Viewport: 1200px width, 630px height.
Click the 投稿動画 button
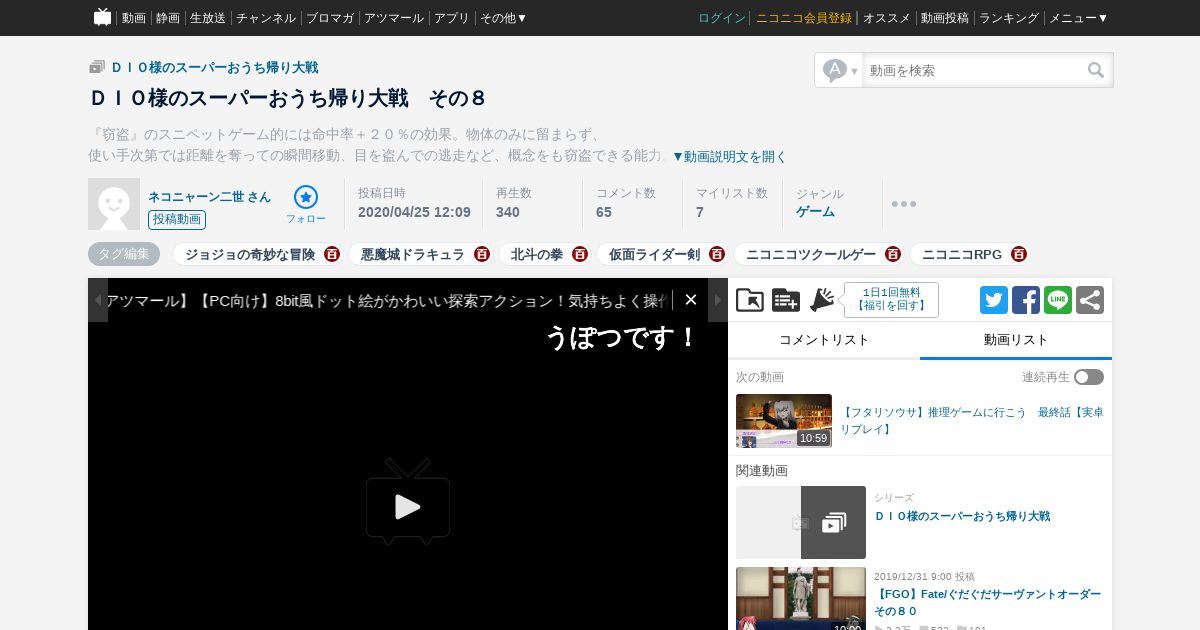point(177,219)
